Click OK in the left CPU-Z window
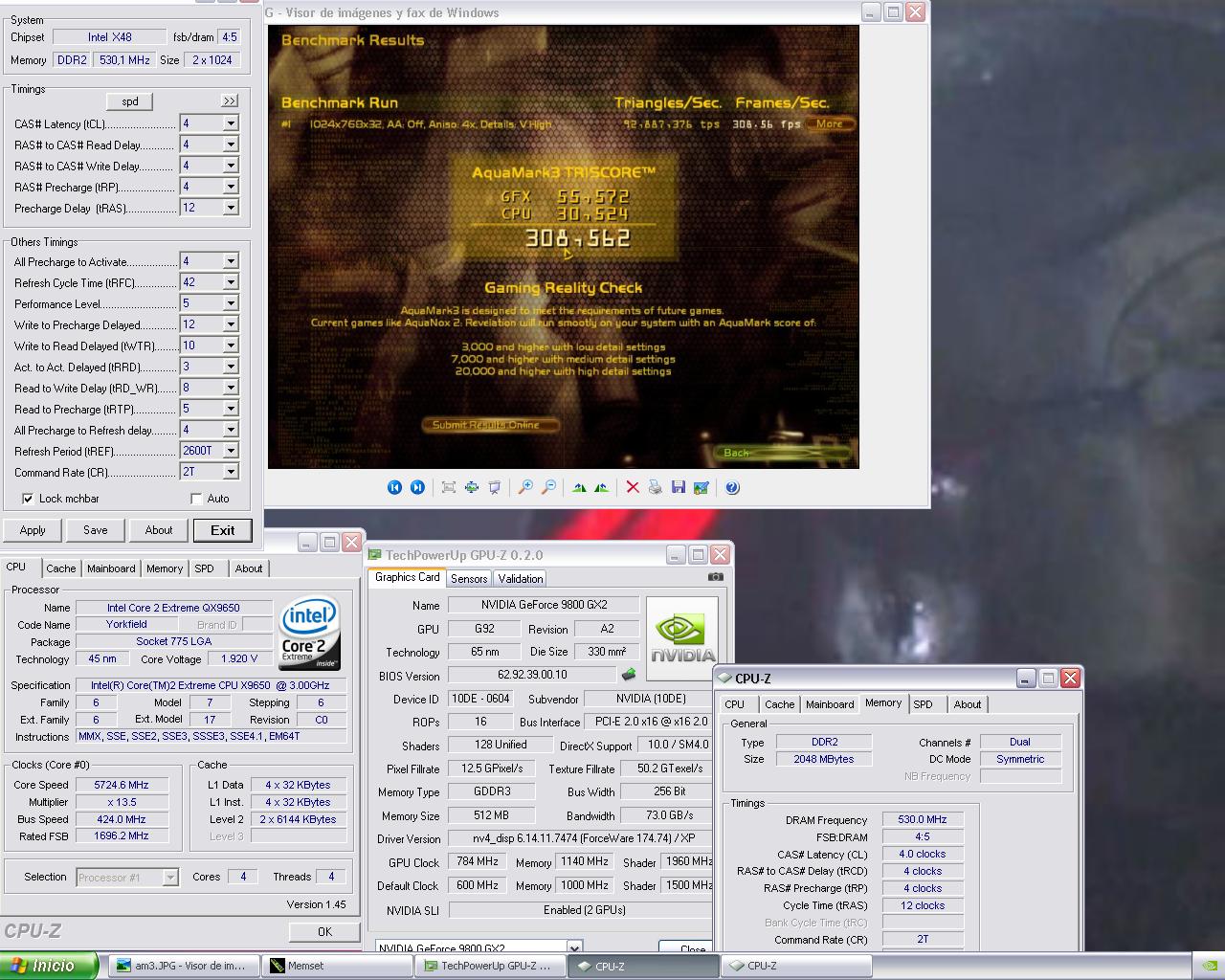This screenshot has height=980, width=1225. (324, 931)
